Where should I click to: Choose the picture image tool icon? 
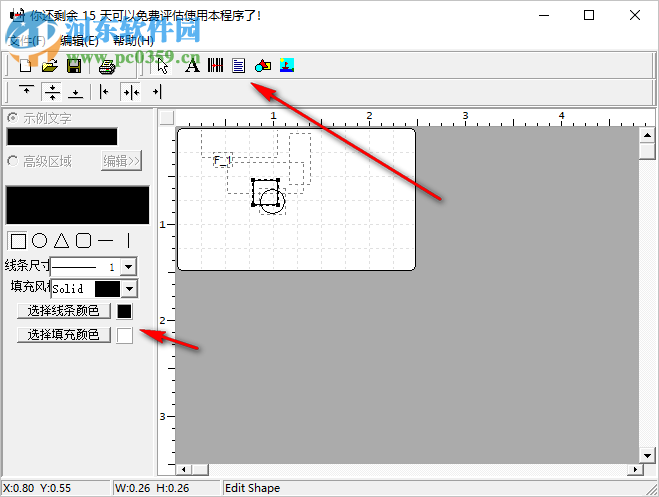(287, 65)
